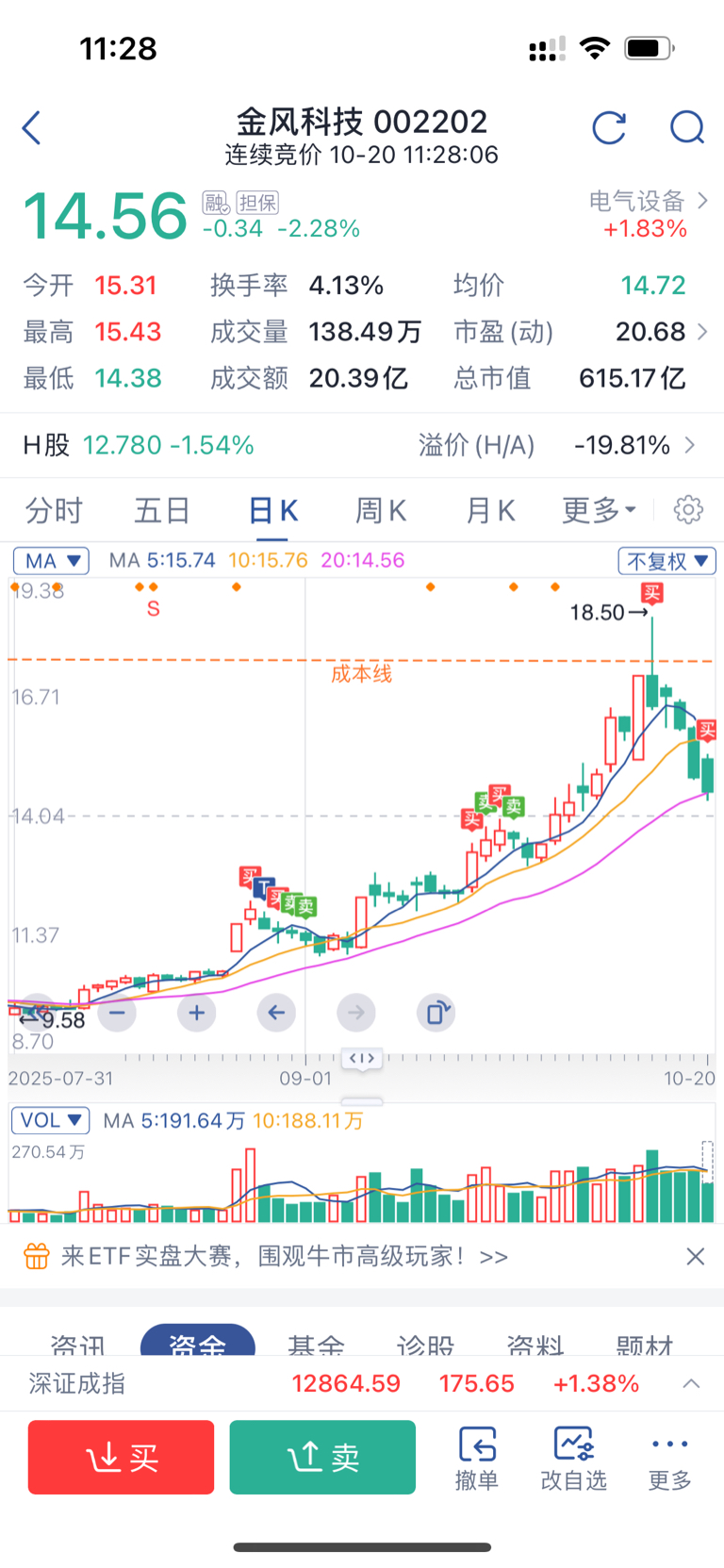This screenshot has width=724, height=1568.
Task: Open the ETF实盘大赛 banner link
Action: click(285, 1256)
